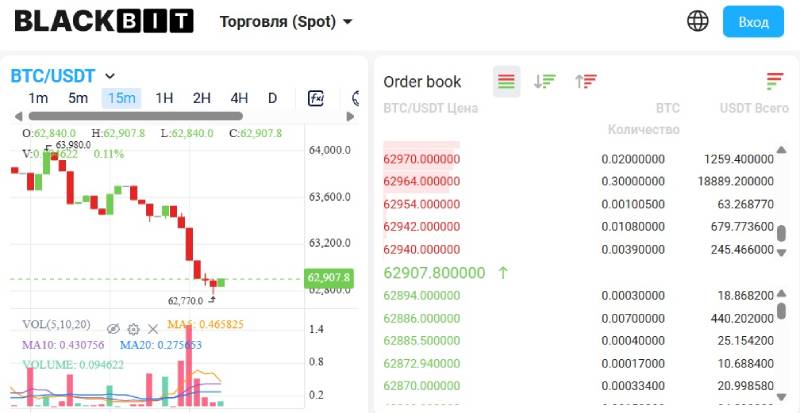
Task: Select the 1H timeframe
Action: (x=164, y=98)
